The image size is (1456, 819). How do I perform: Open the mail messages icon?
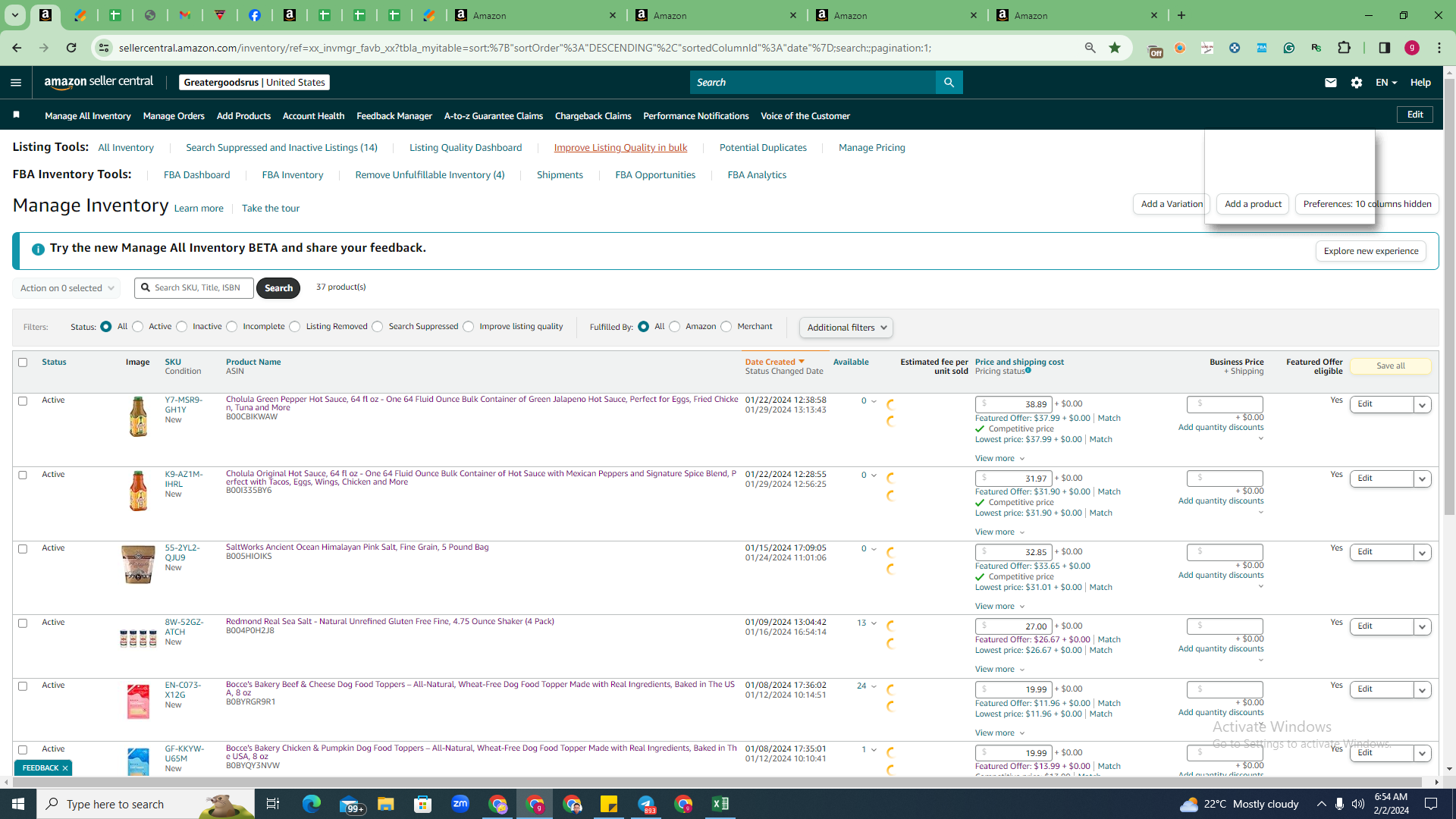click(1331, 83)
